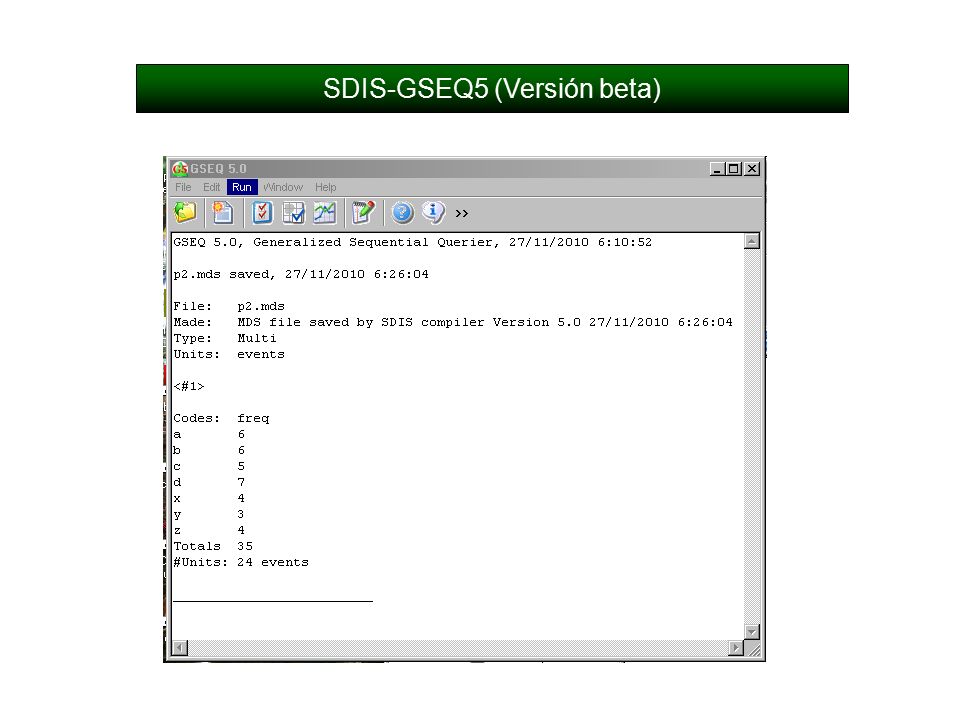Click the table grid checkmark toolbar icon
The height and width of the screenshot is (720, 960).
293,212
